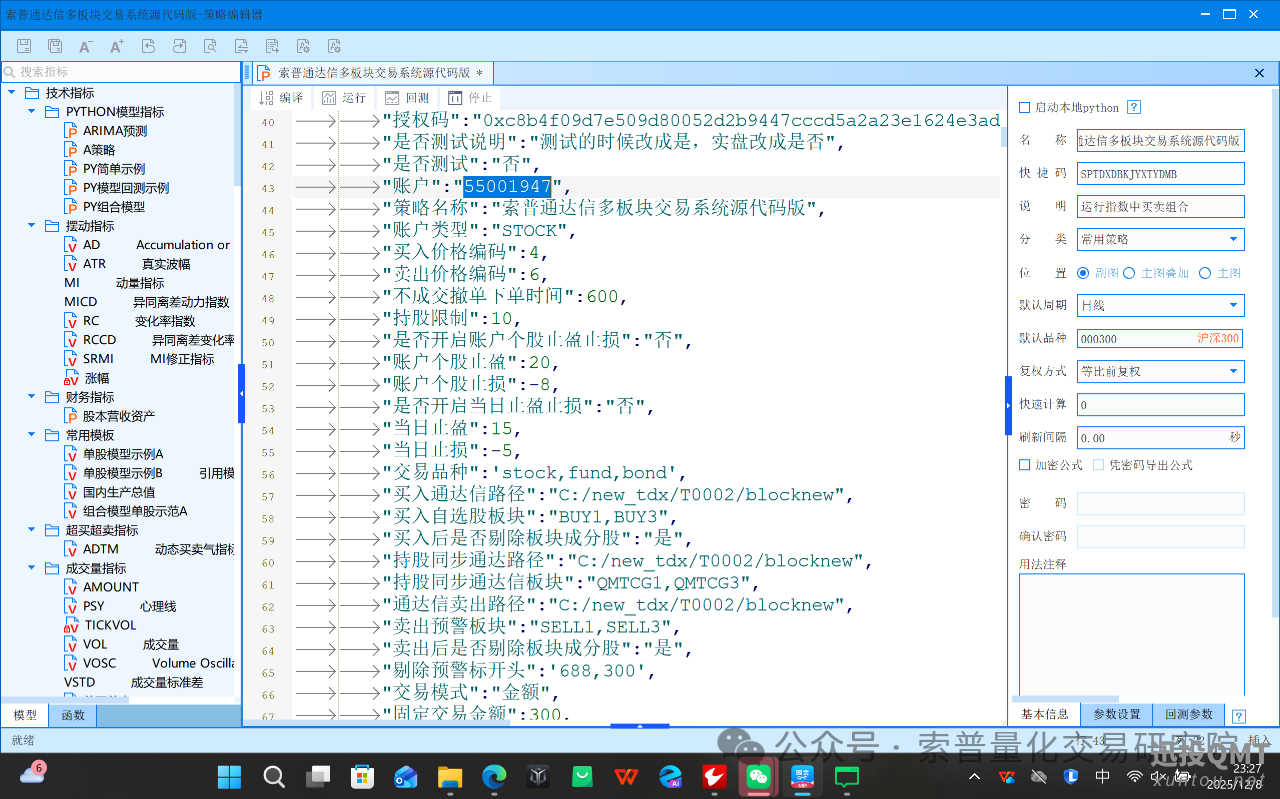Viewport: 1280px width, 799px height.
Task: Collapse the 摆动指标 tree folder
Action: pos(31,226)
